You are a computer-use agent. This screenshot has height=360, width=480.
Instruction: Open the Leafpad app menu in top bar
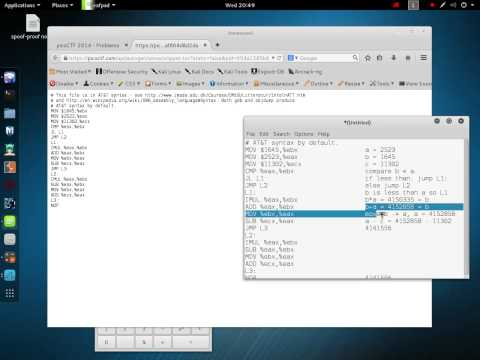coord(99,5)
